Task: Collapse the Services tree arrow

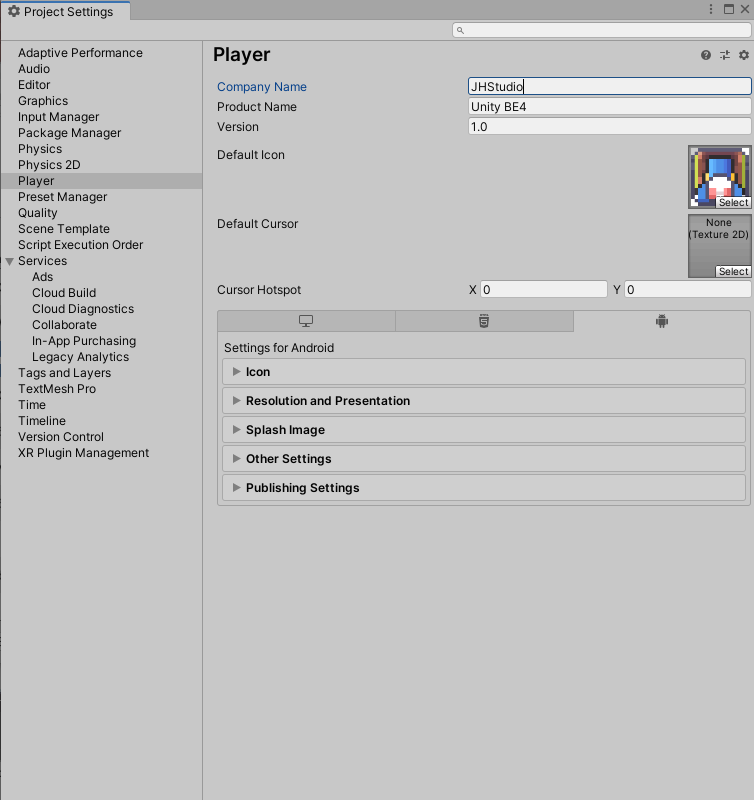Action: (x=9, y=261)
